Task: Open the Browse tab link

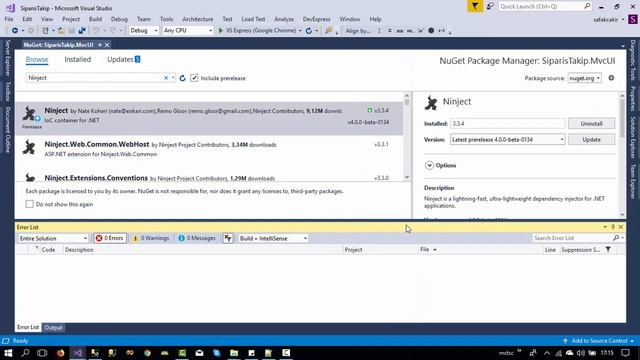Action: pos(37,60)
